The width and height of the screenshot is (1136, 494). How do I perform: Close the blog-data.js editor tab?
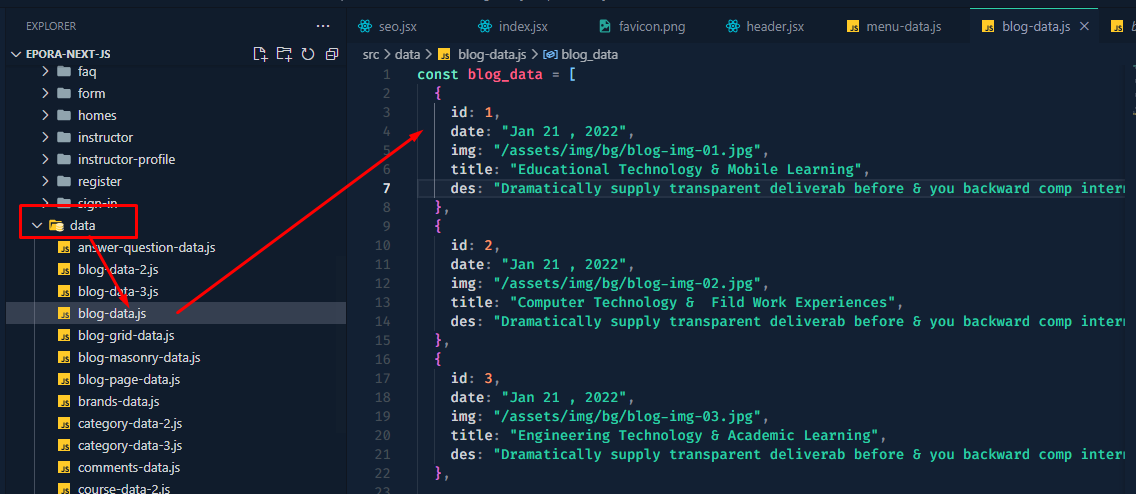pyautogui.click(x=1081, y=26)
